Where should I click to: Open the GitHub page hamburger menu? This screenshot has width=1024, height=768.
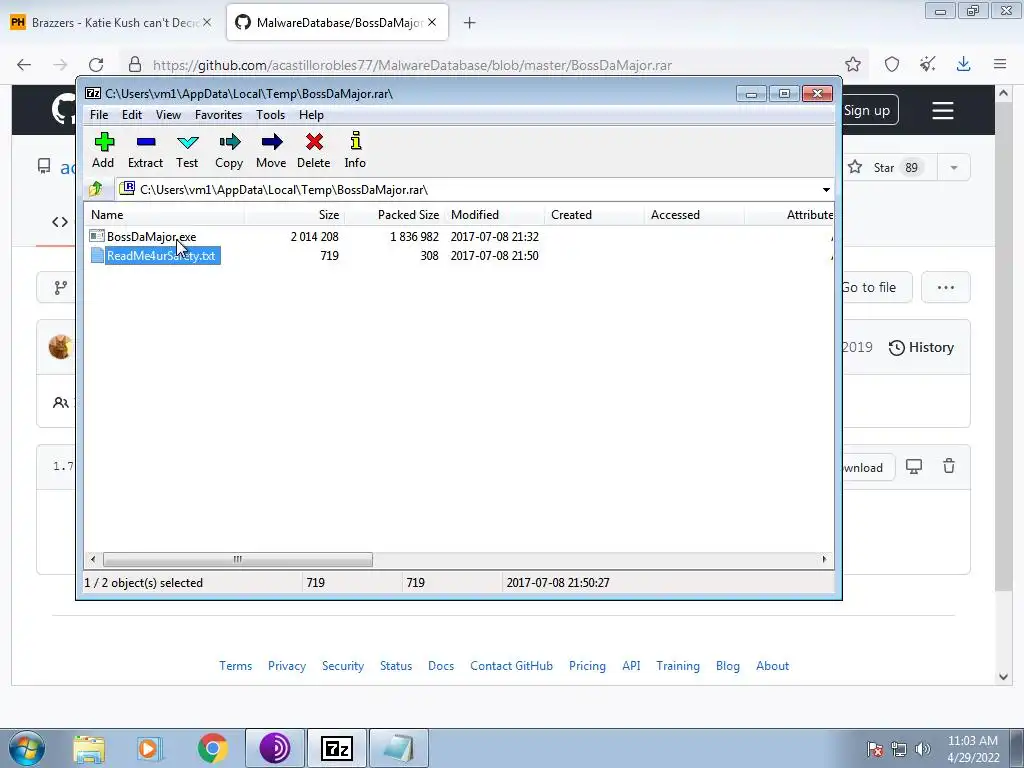[x=942, y=110]
